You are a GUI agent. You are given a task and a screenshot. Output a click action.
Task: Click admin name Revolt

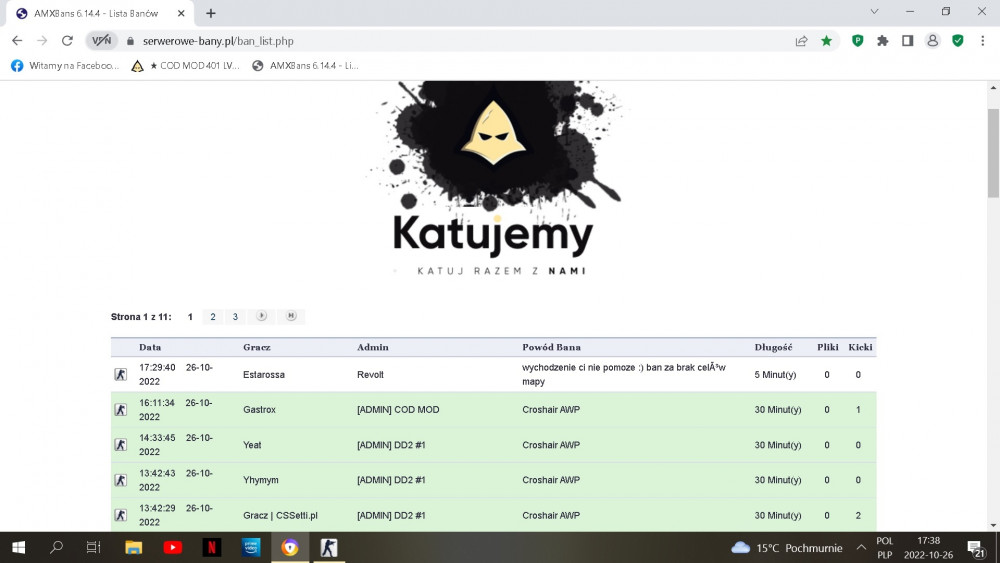tap(370, 375)
